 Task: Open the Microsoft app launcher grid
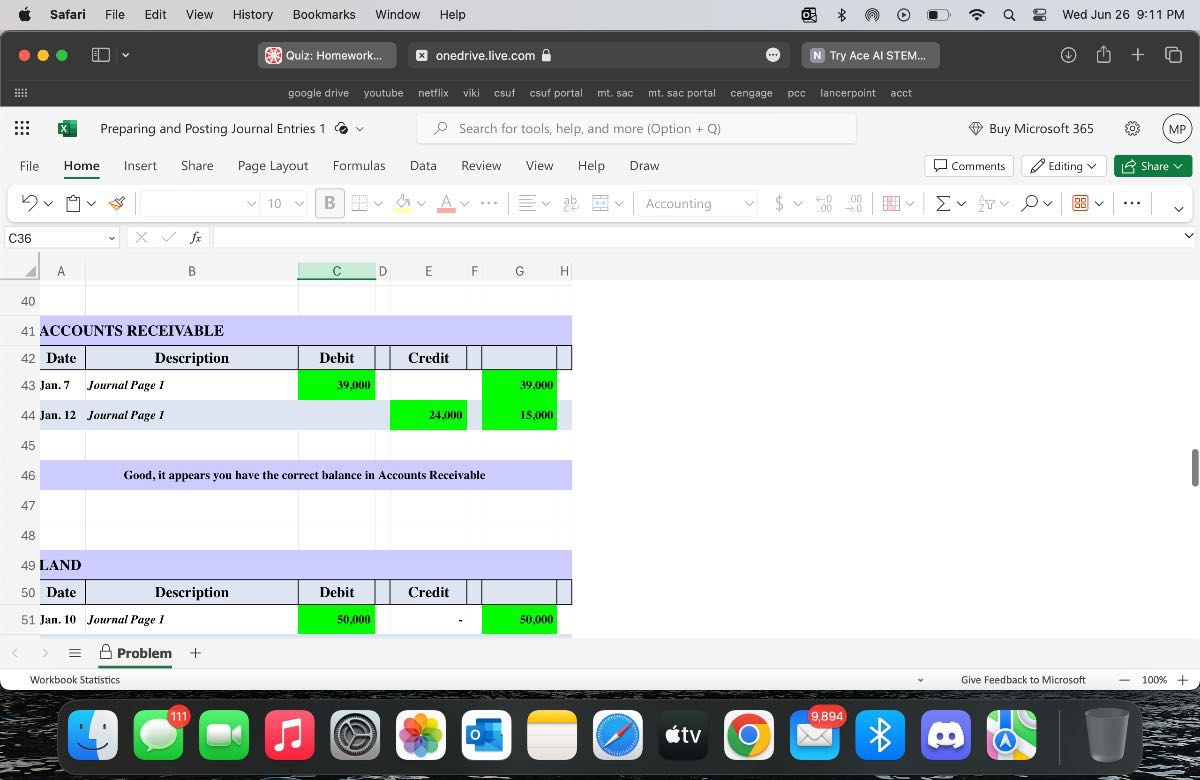[x=22, y=128]
